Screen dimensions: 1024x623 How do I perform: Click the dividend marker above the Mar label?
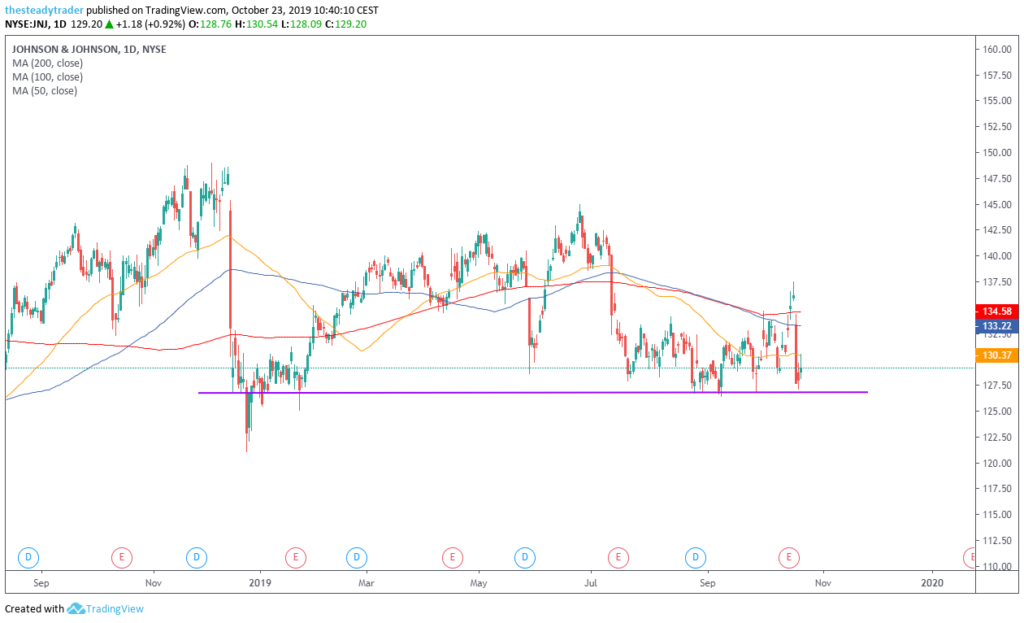pos(357,558)
